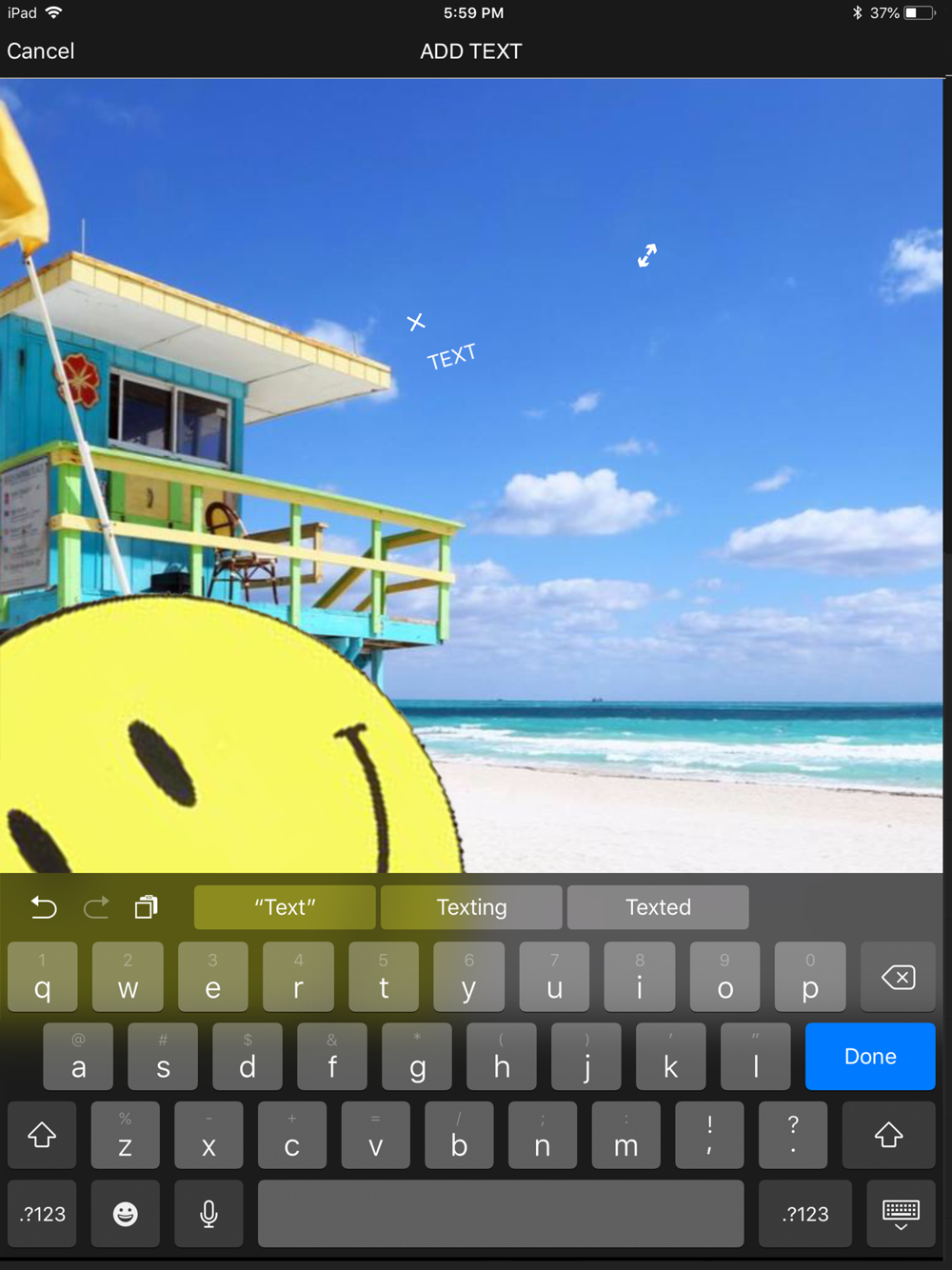Tap the exclamation and comma key

pyautogui.click(x=709, y=1135)
